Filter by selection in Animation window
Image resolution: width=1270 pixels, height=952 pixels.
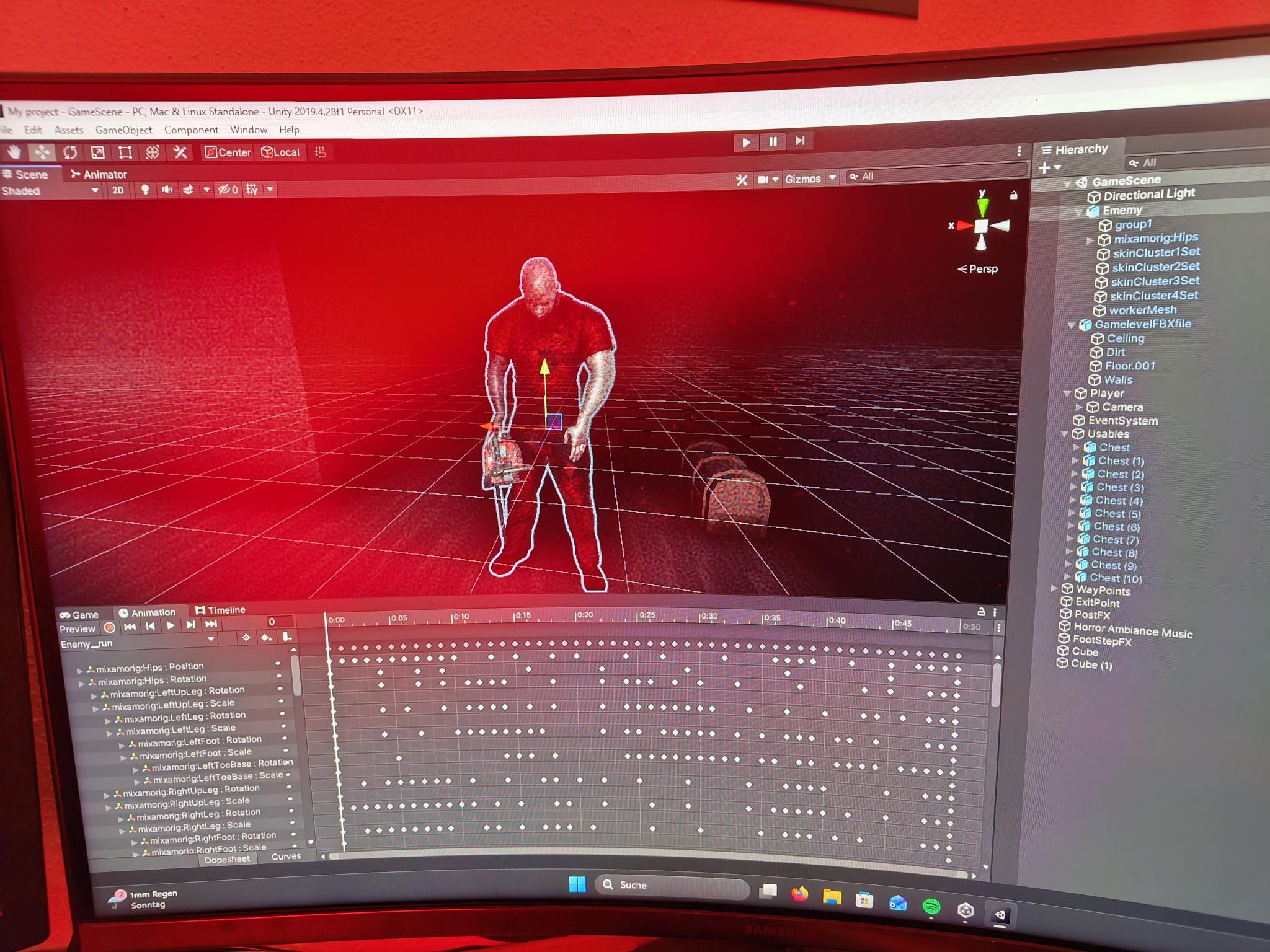coord(246,637)
